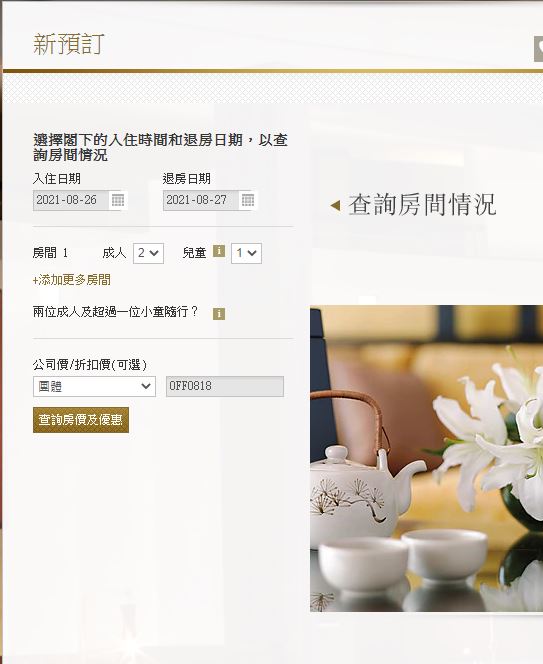Open the check-in date calendar icon
The width and height of the screenshot is (543, 664).
click(118, 200)
